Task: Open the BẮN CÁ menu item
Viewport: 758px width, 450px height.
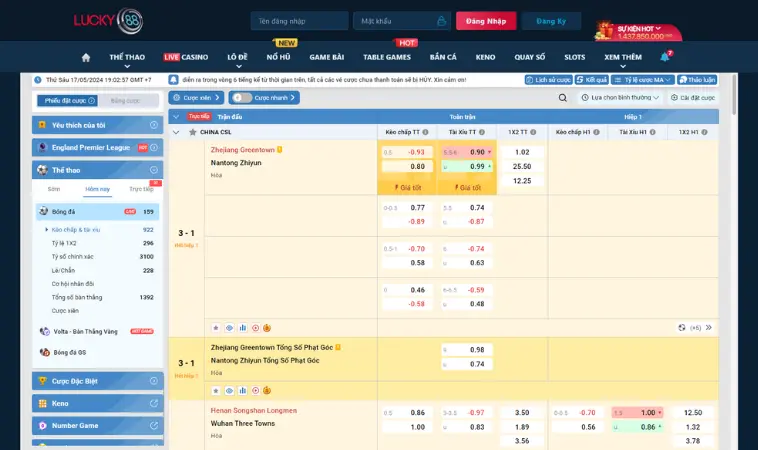Action: pos(443,57)
